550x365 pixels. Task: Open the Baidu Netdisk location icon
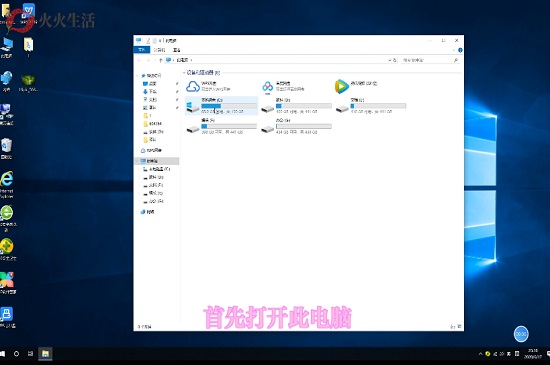tap(268, 87)
